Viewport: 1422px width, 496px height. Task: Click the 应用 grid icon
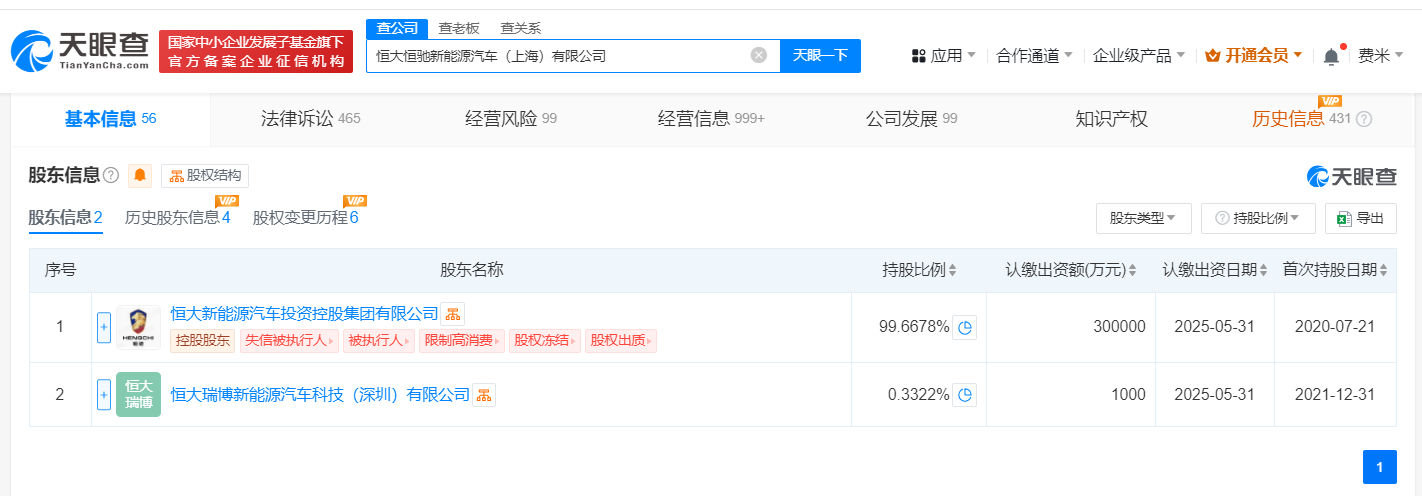[x=918, y=56]
